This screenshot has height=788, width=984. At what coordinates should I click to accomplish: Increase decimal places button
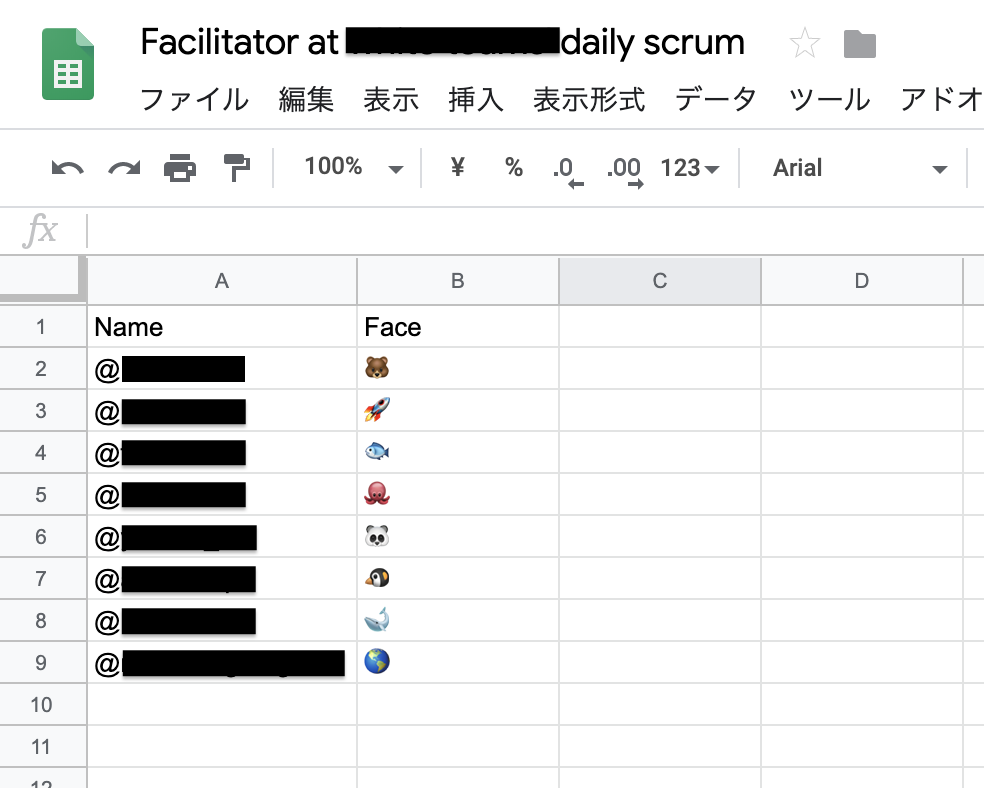click(x=625, y=170)
